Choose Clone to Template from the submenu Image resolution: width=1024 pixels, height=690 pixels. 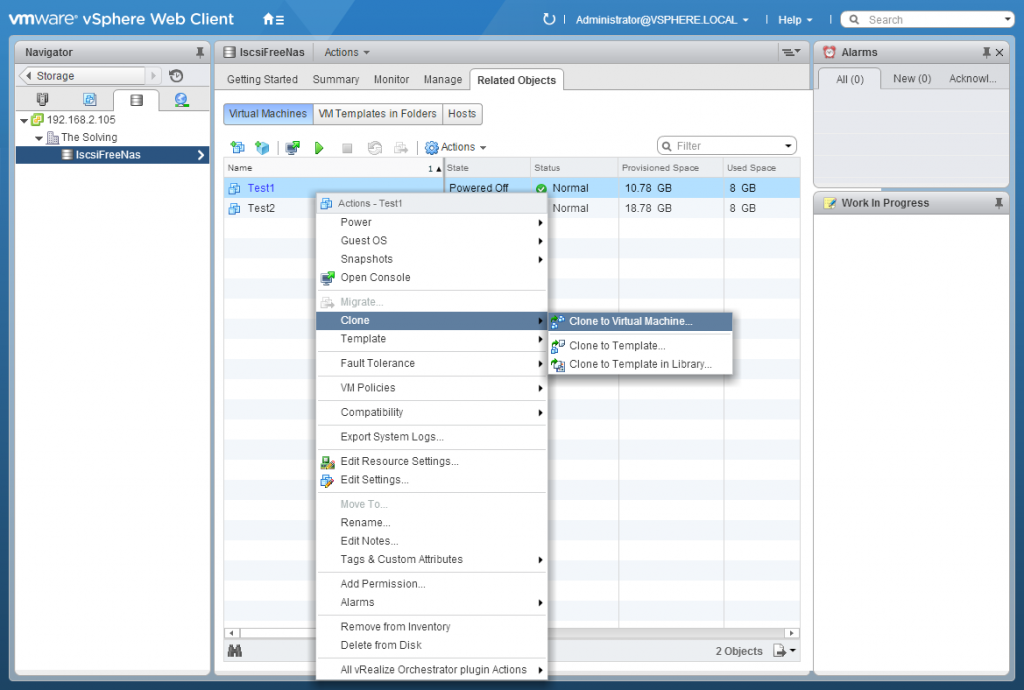click(x=616, y=346)
